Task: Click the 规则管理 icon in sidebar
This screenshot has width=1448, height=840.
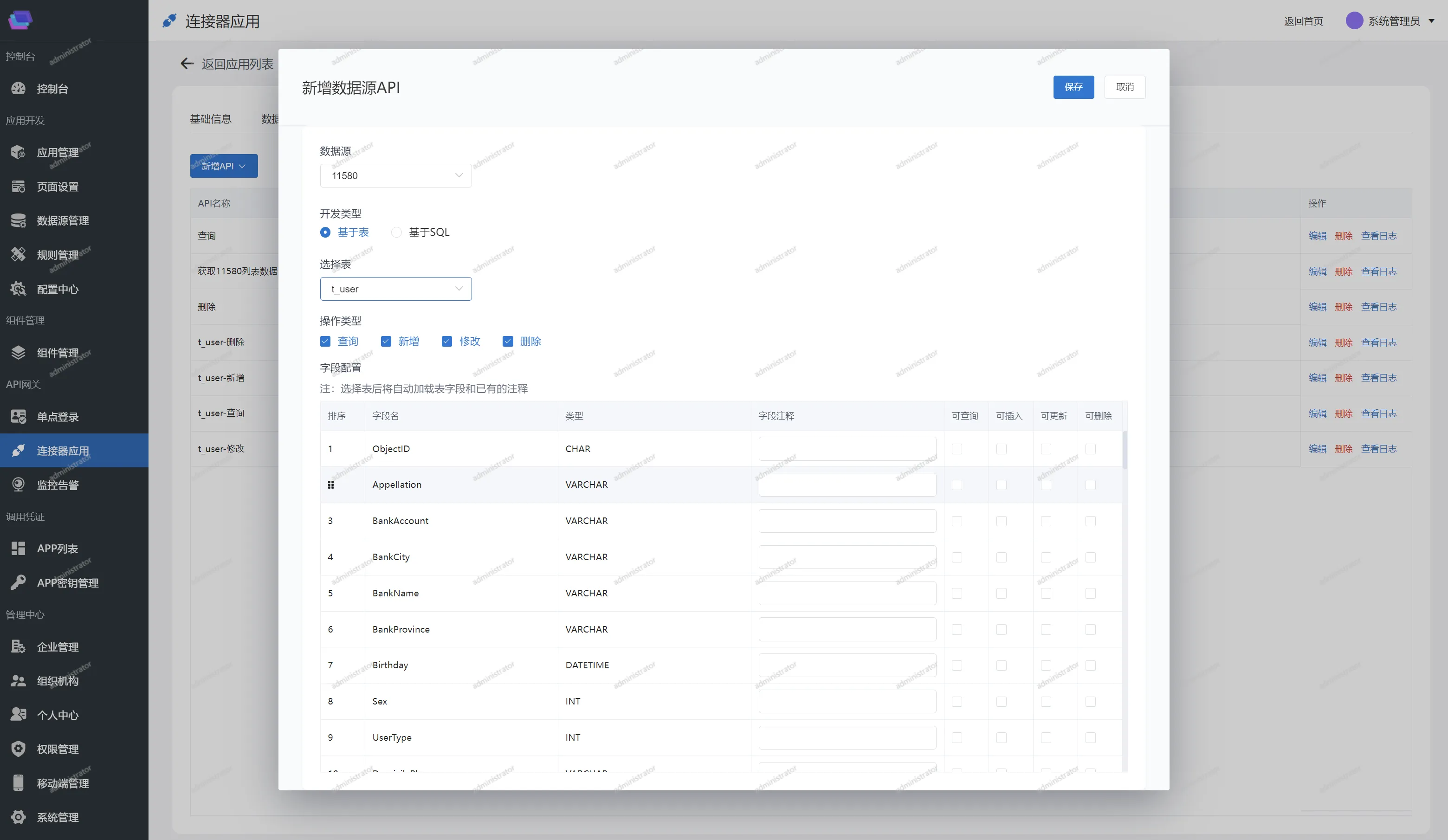Action: pyautogui.click(x=19, y=254)
